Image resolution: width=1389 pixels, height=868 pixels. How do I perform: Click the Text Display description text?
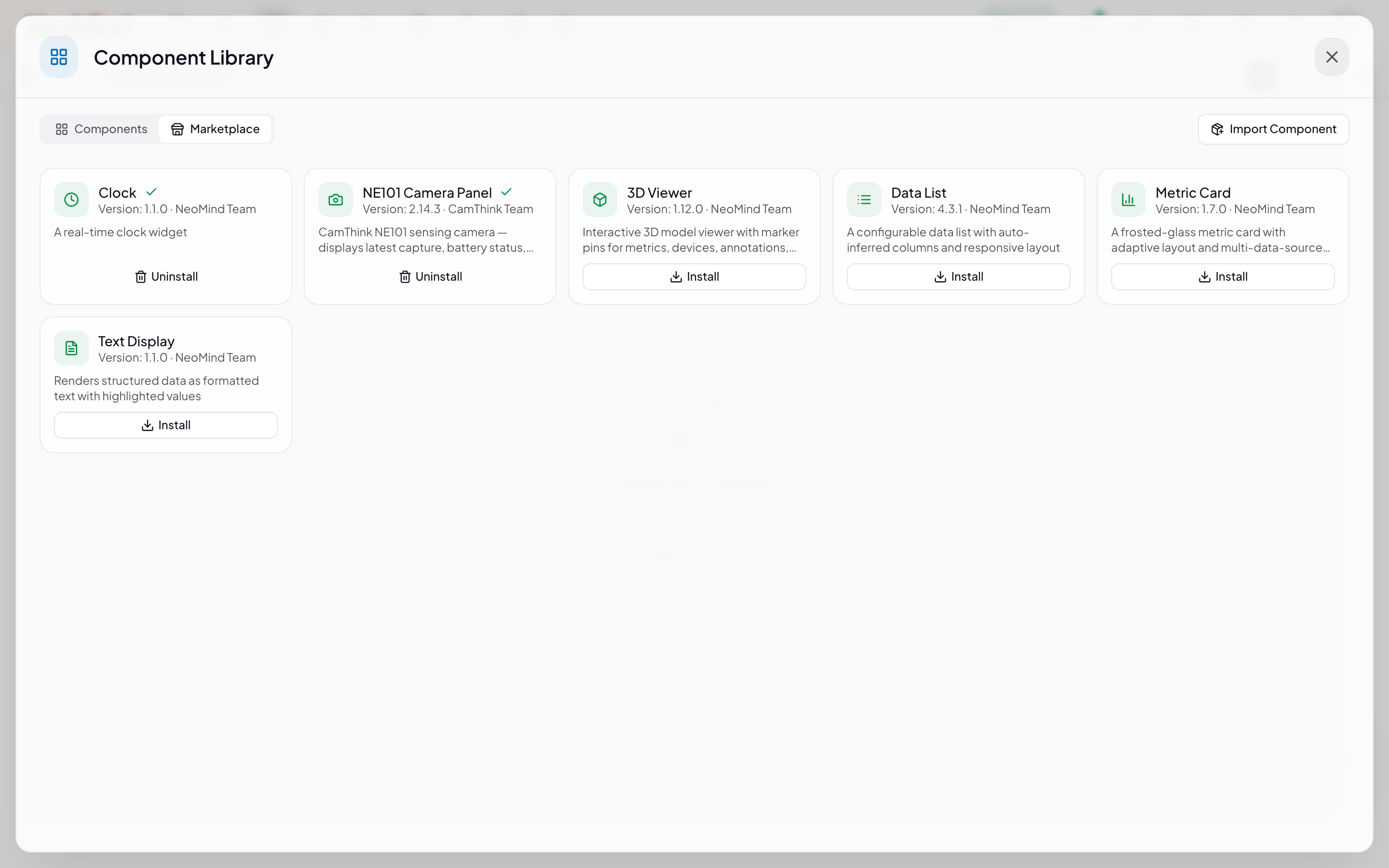[156, 389]
